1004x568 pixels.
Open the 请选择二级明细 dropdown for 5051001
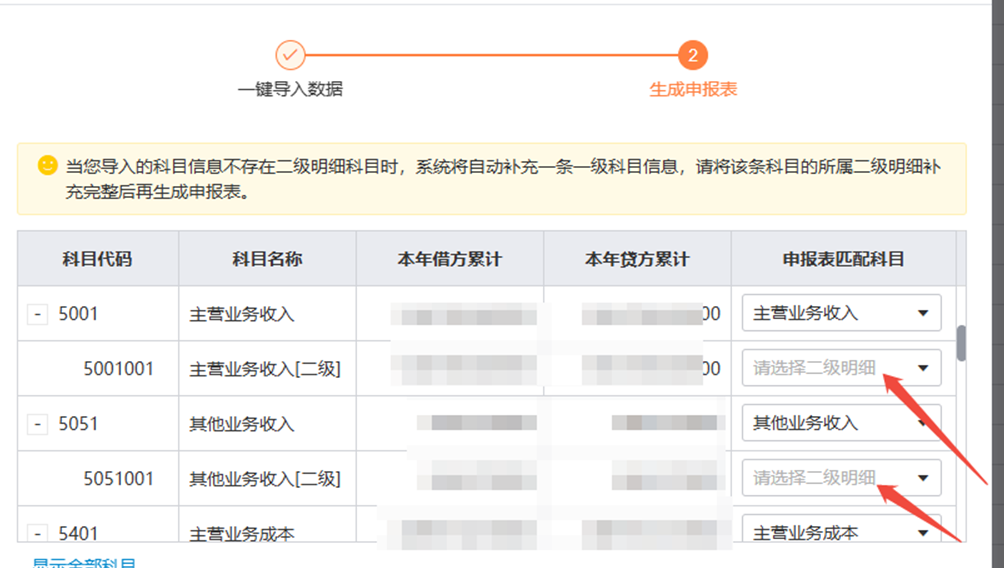(x=841, y=478)
